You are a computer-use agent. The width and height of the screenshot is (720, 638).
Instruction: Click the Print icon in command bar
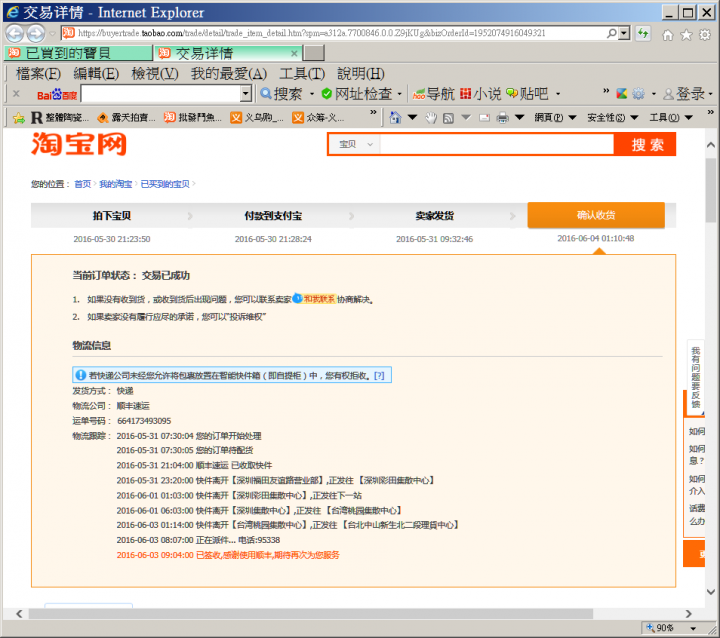502,118
